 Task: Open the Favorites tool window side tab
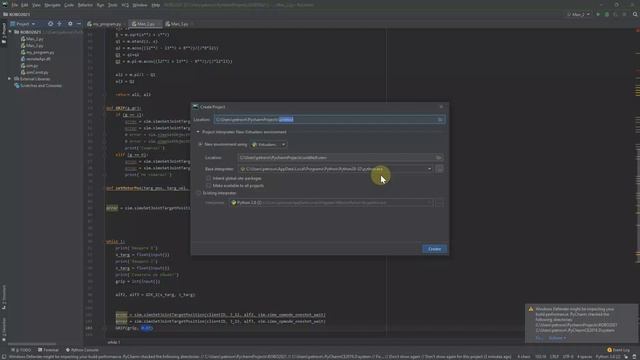4,329
